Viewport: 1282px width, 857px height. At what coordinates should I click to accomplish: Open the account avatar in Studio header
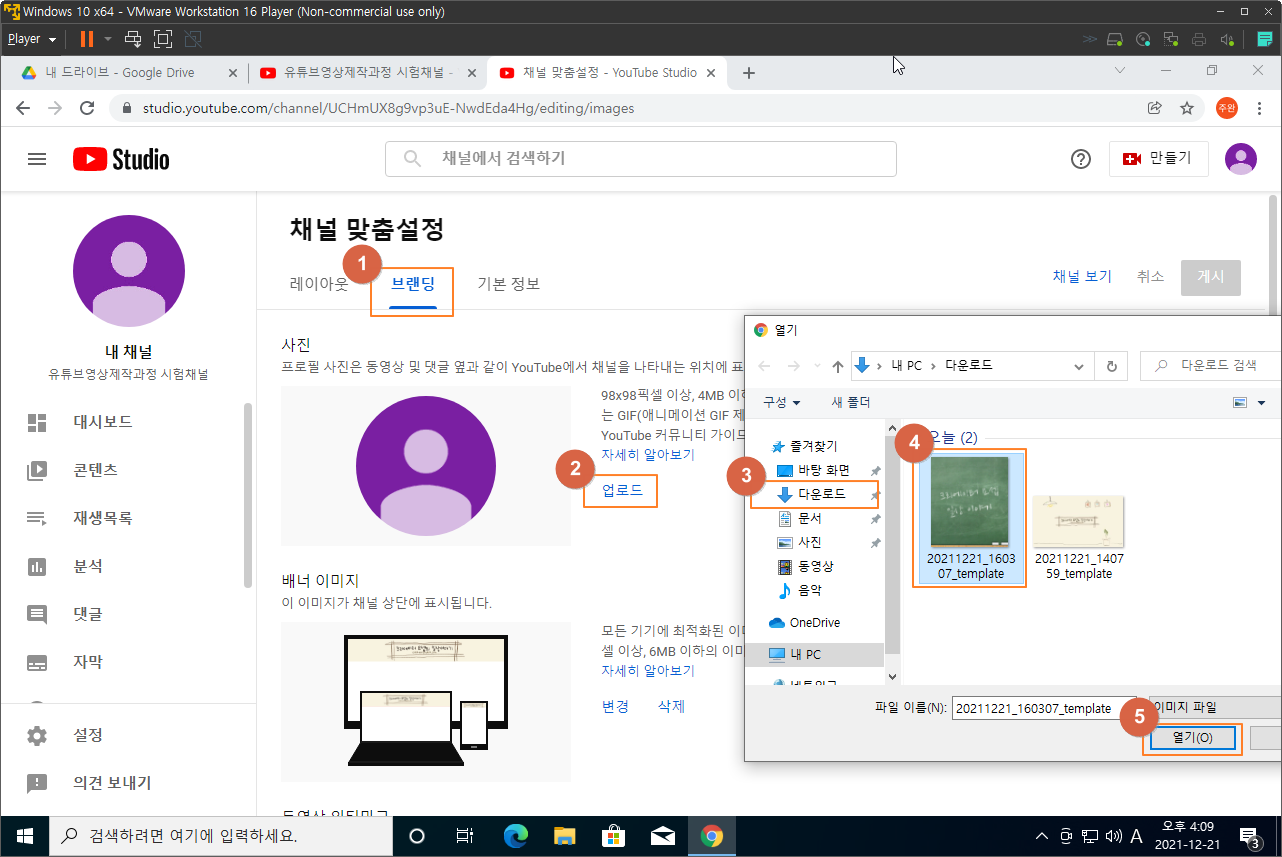click(x=1241, y=159)
